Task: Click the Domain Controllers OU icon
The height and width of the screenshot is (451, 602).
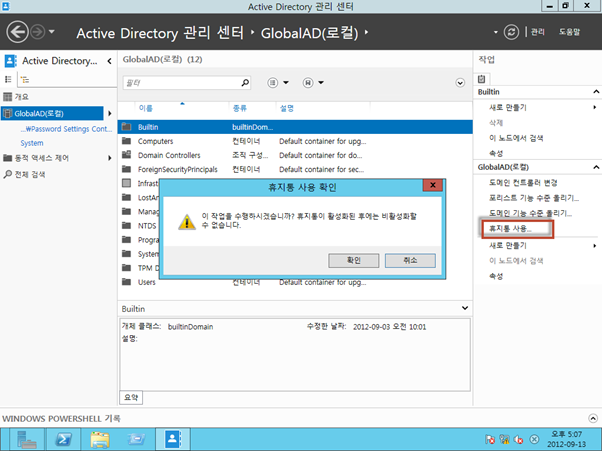Action: [126, 155]
